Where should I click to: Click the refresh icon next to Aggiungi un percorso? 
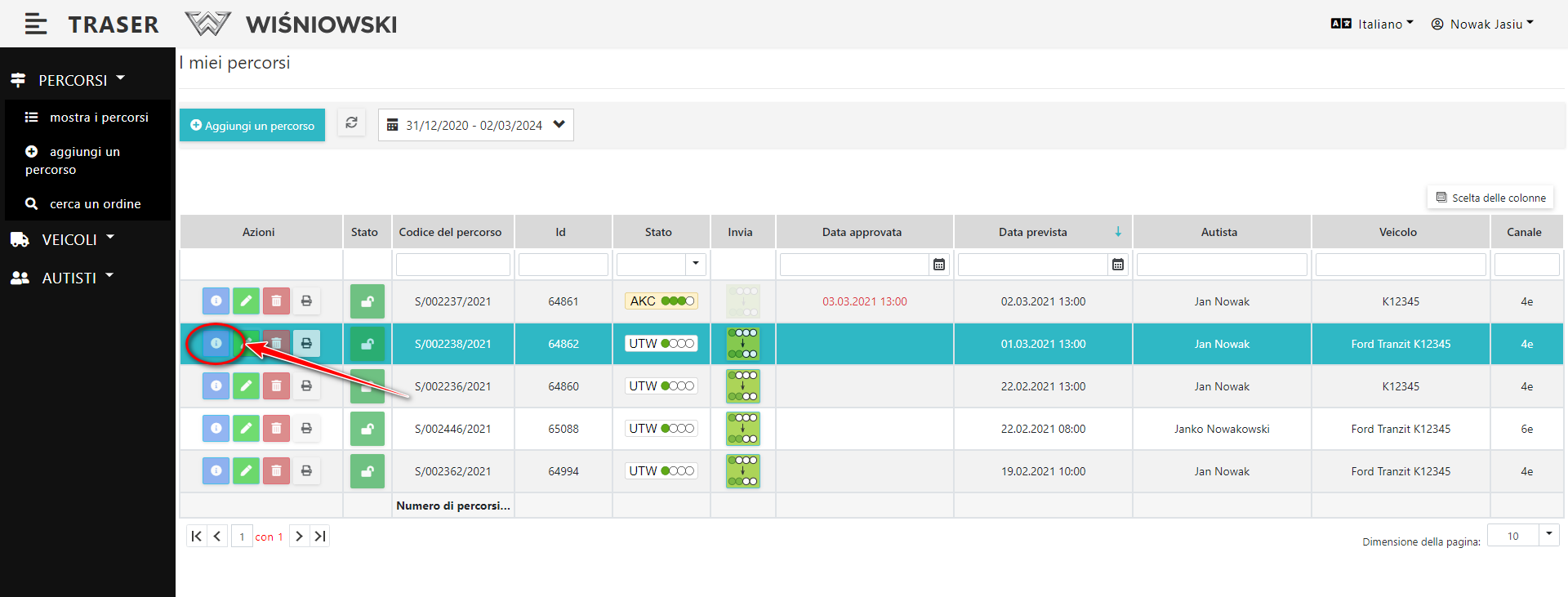tap(351, 123)
